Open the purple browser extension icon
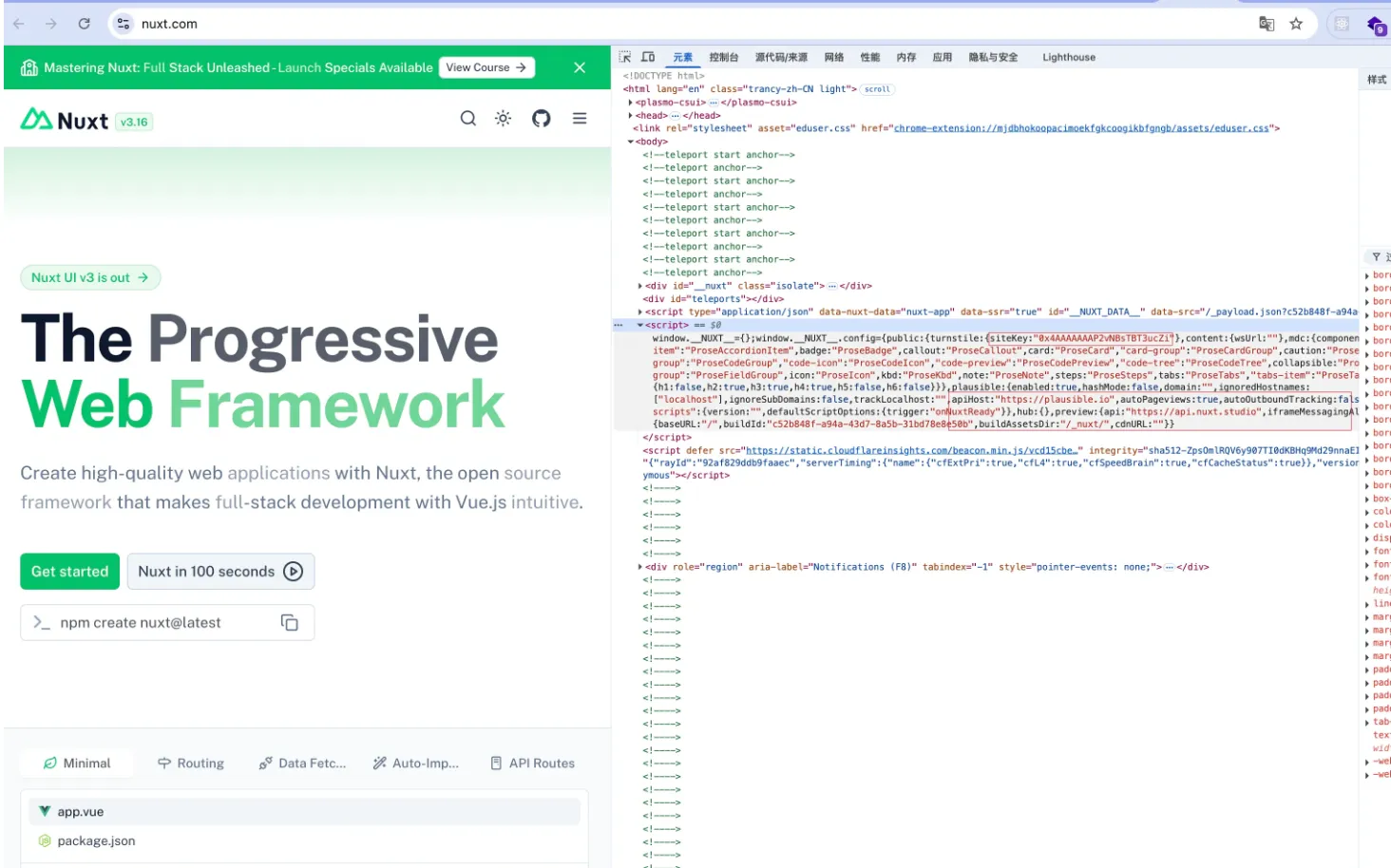Viewport: 1391px width, 868px height. (1376, 25)
